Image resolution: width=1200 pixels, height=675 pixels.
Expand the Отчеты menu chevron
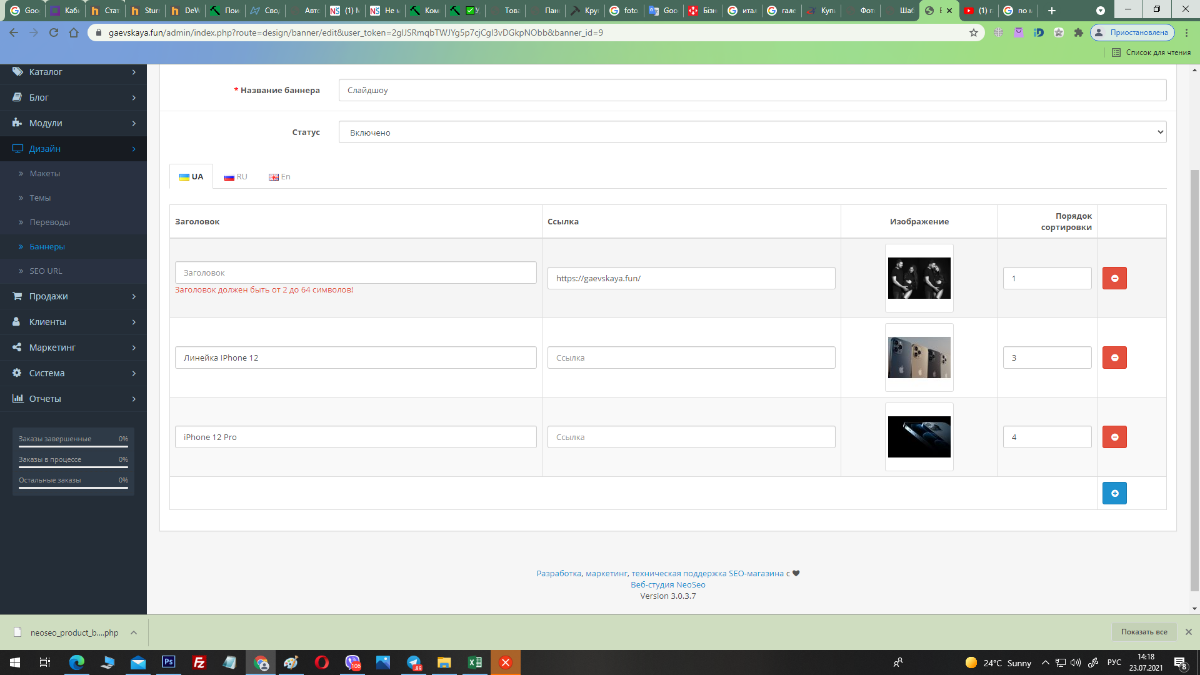pyautogui.click(x=134, y=398)
